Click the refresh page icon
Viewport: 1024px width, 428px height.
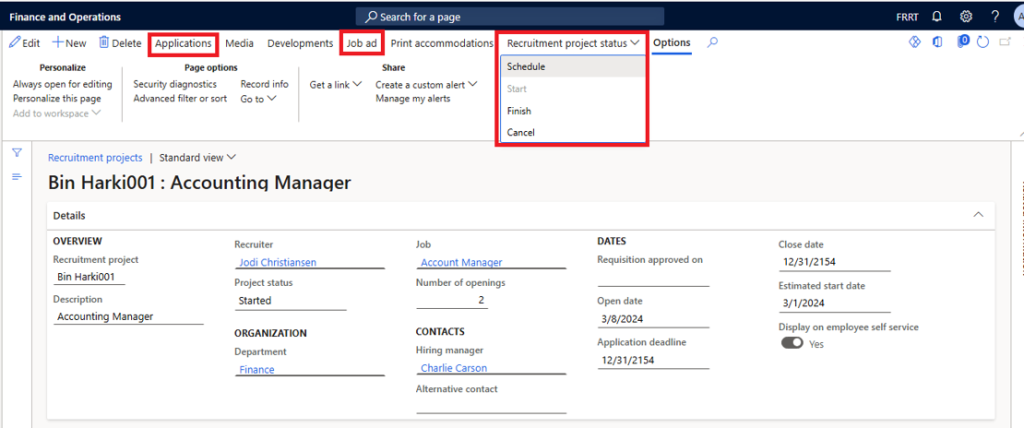[x=983, y=43]
